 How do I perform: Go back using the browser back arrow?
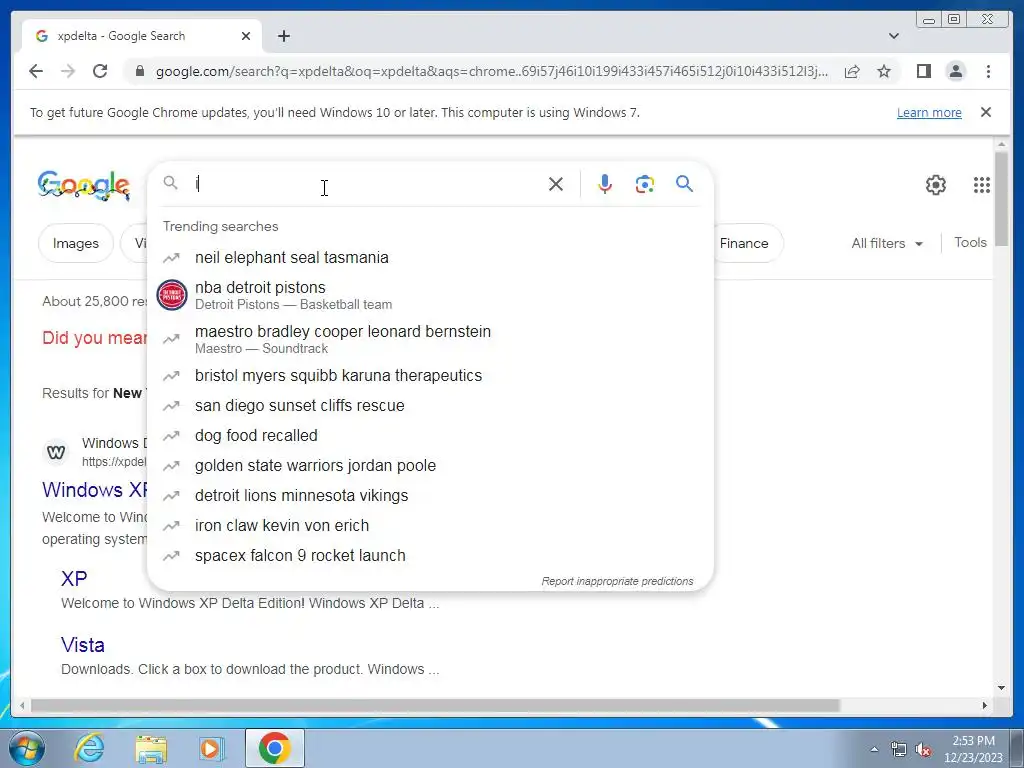(x=36, y=71)
